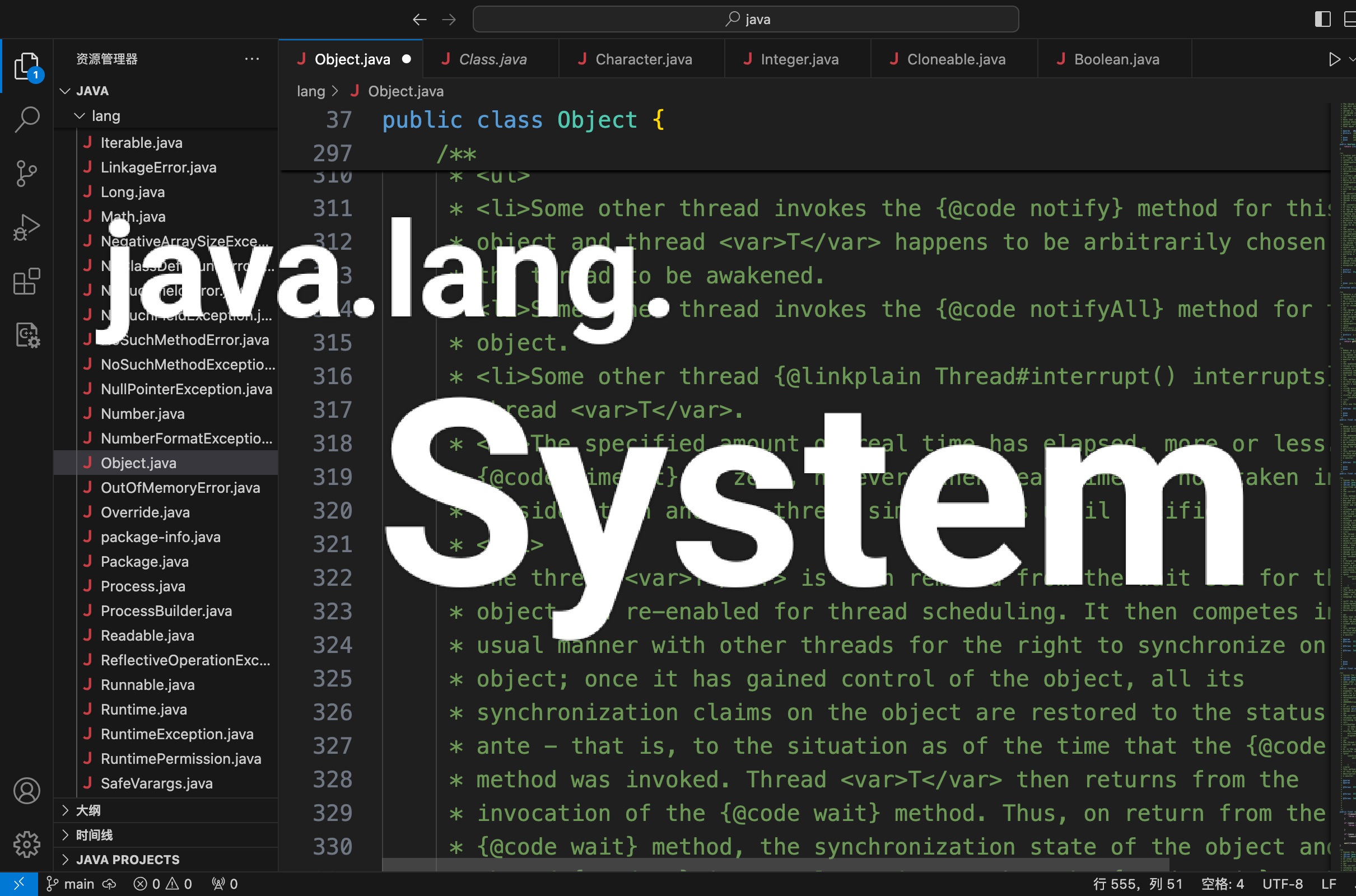Open errors and warnings status item
Screen dimensions: 1356x896
163,884
